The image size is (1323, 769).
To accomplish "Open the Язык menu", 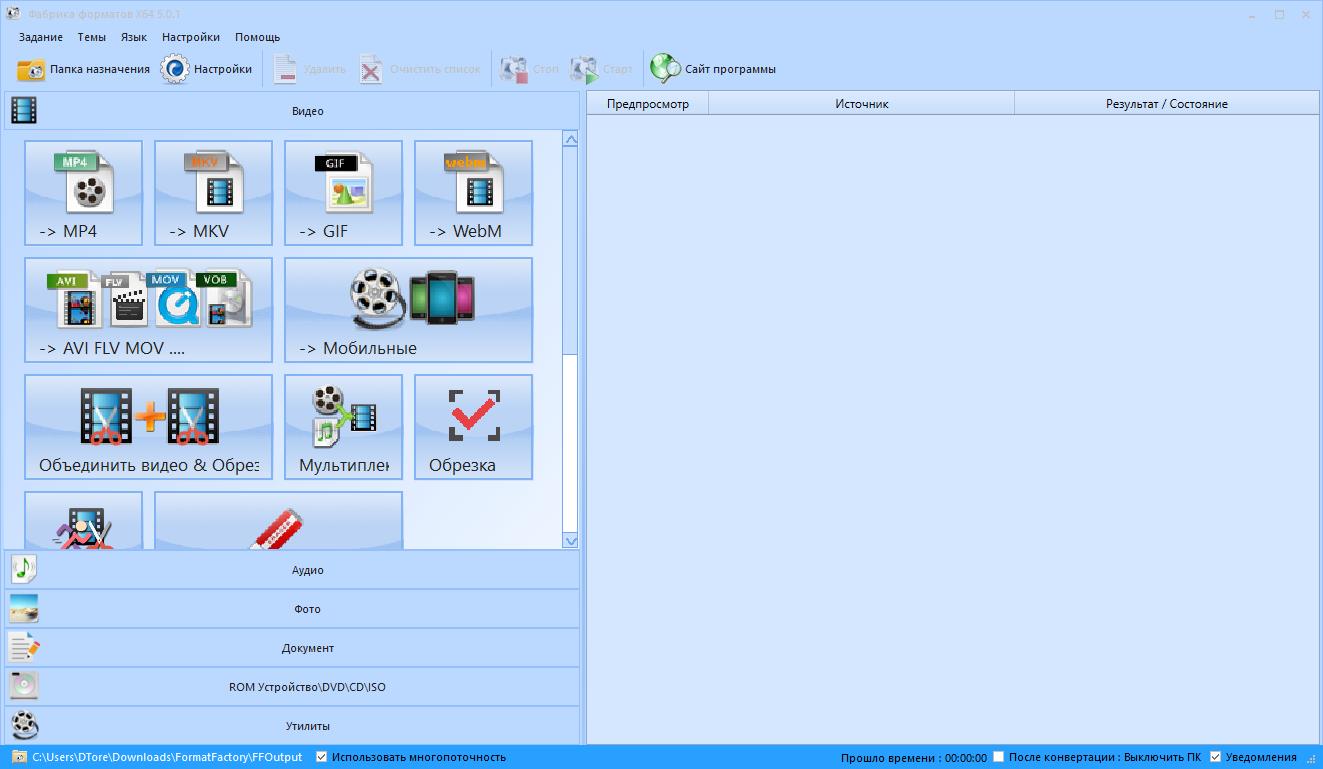I will click(x=133, y=37).
